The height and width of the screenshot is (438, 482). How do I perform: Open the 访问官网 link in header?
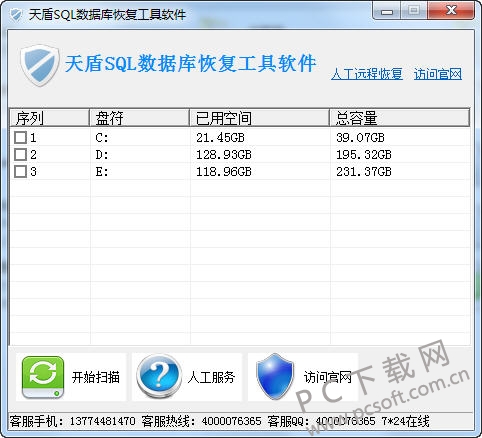click(438, 74)
